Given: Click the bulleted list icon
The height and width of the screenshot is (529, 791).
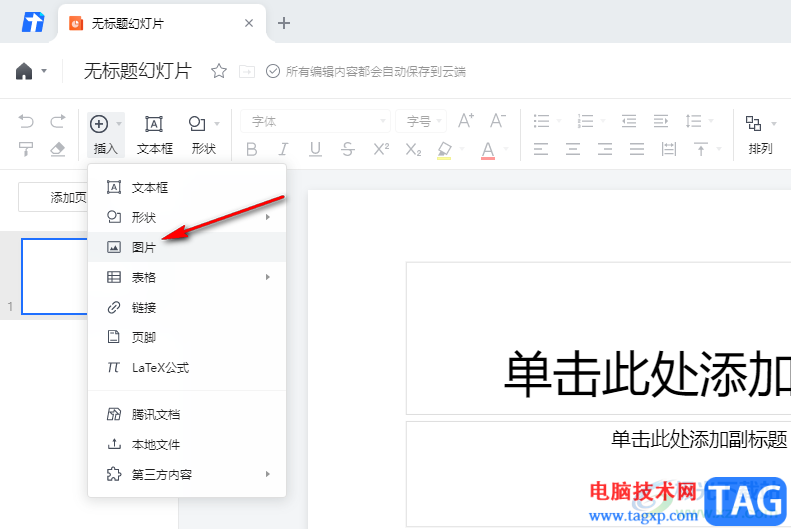Looking at the screenshot, I should point(541,121).
